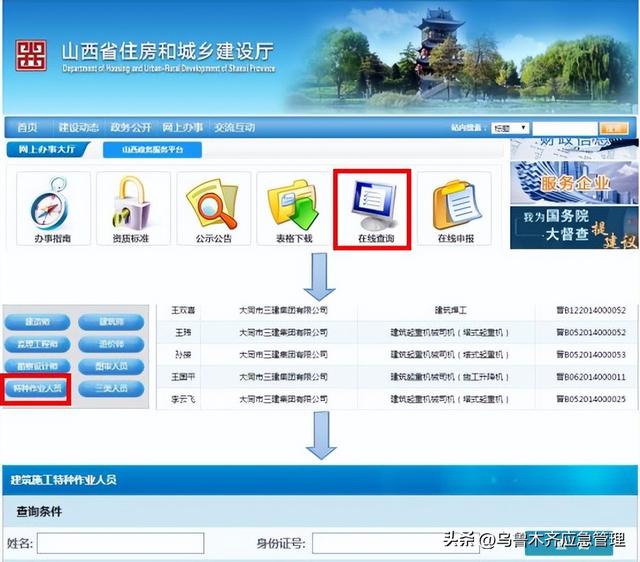Click the company name in 王国平 row
The height and width of the screenshot is (562, 640).
pos(283,377)
